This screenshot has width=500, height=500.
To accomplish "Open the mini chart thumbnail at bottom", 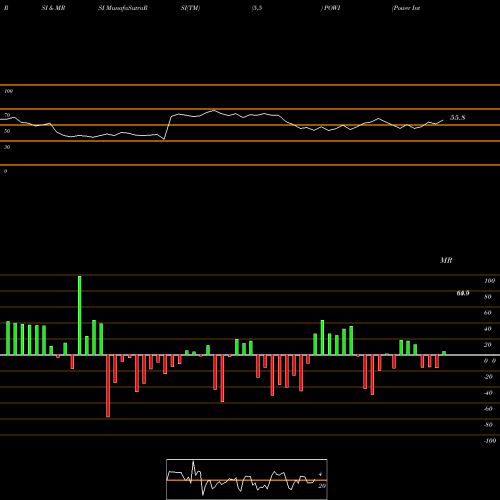I will point(247,479).
